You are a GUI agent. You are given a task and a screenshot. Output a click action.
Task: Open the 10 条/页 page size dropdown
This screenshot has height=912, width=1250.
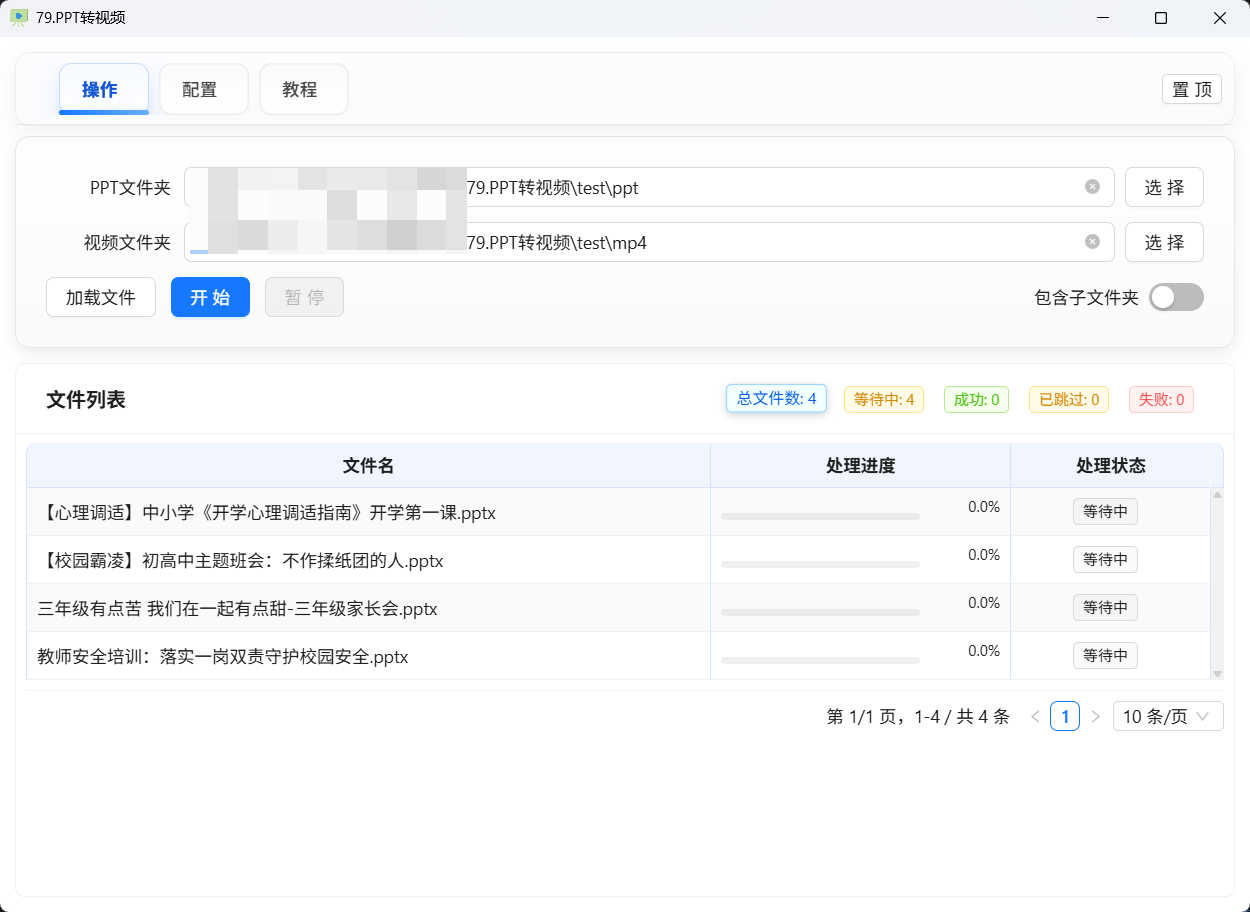[1167, 717]
